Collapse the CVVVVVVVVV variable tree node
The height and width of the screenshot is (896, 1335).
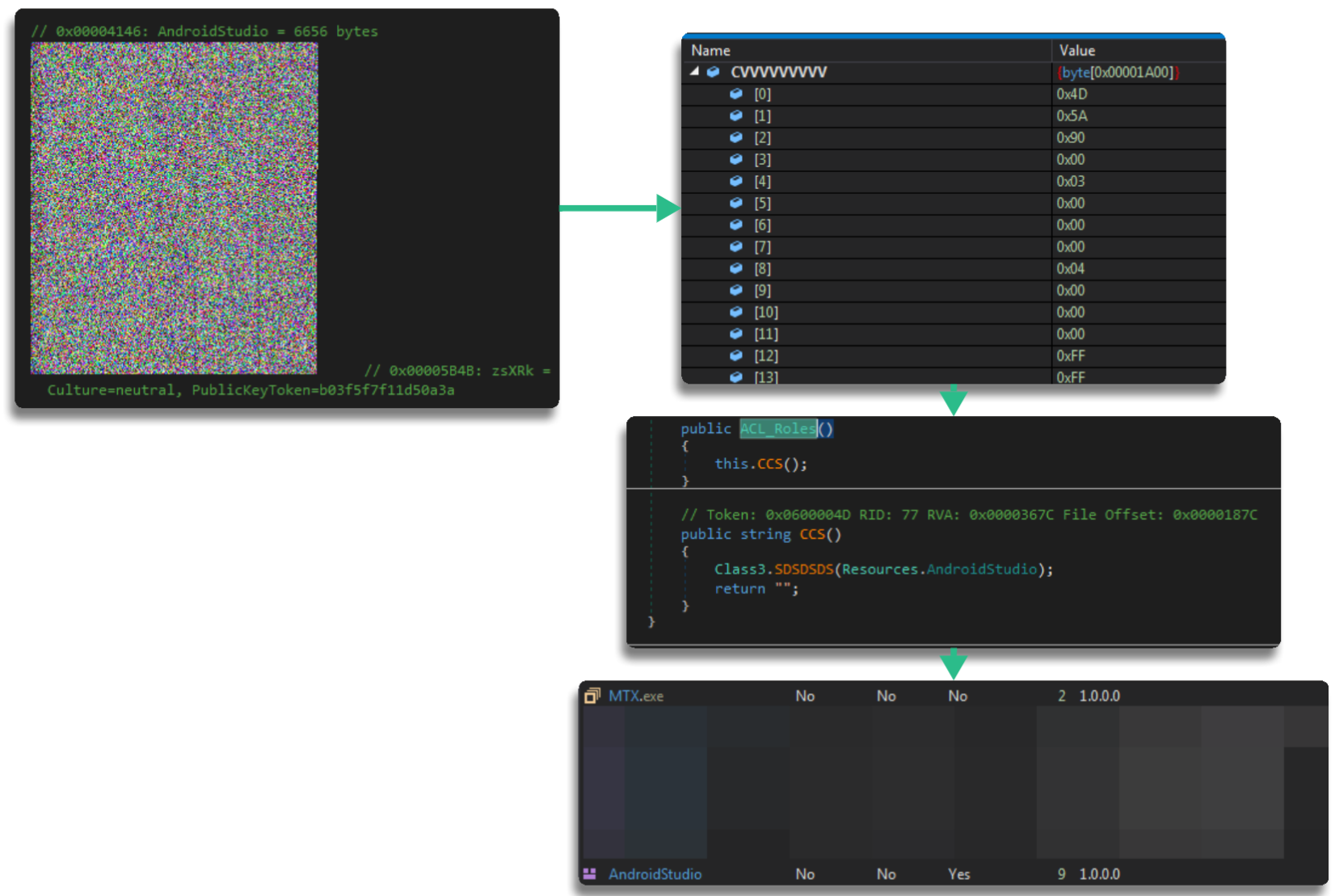(x=694, y=72)
